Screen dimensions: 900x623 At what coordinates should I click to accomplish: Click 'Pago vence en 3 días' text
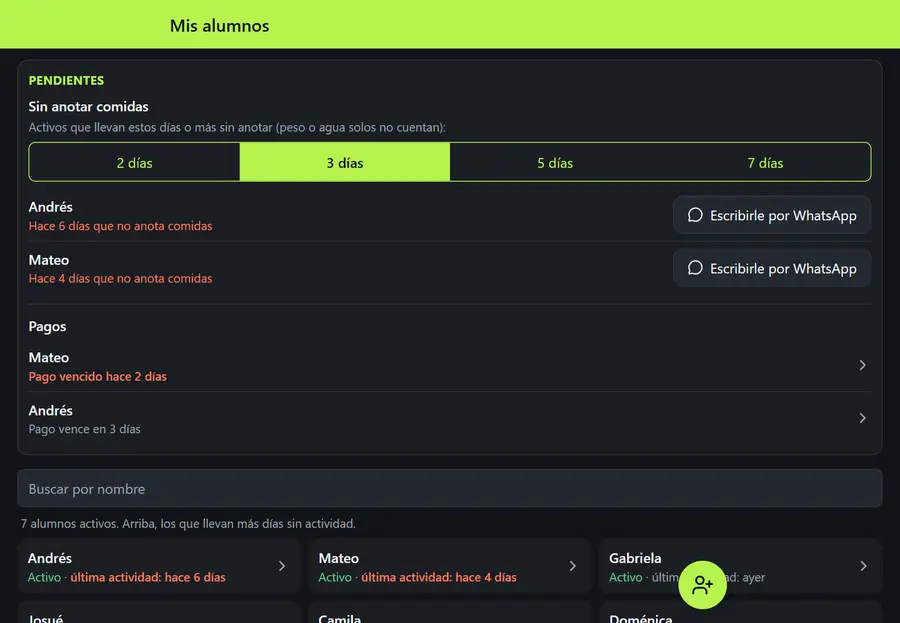coord(84,429)
